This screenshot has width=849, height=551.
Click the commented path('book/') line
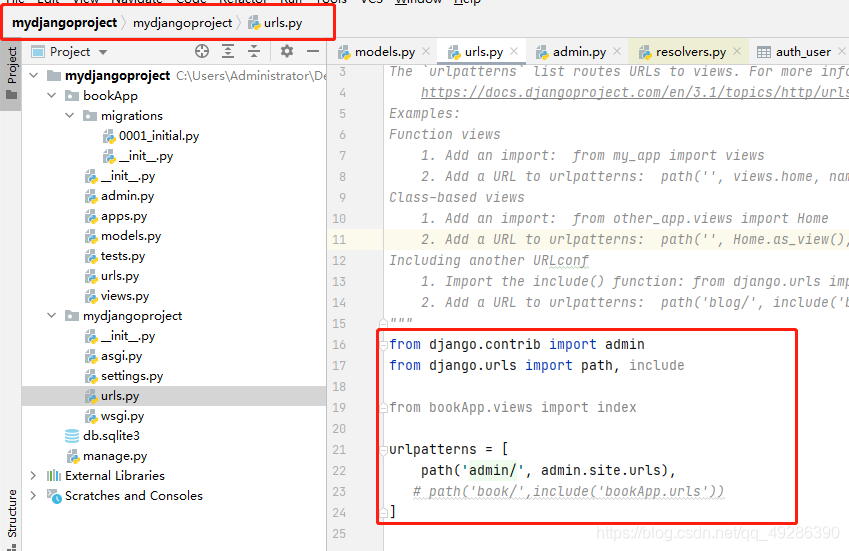coord(569,491)
